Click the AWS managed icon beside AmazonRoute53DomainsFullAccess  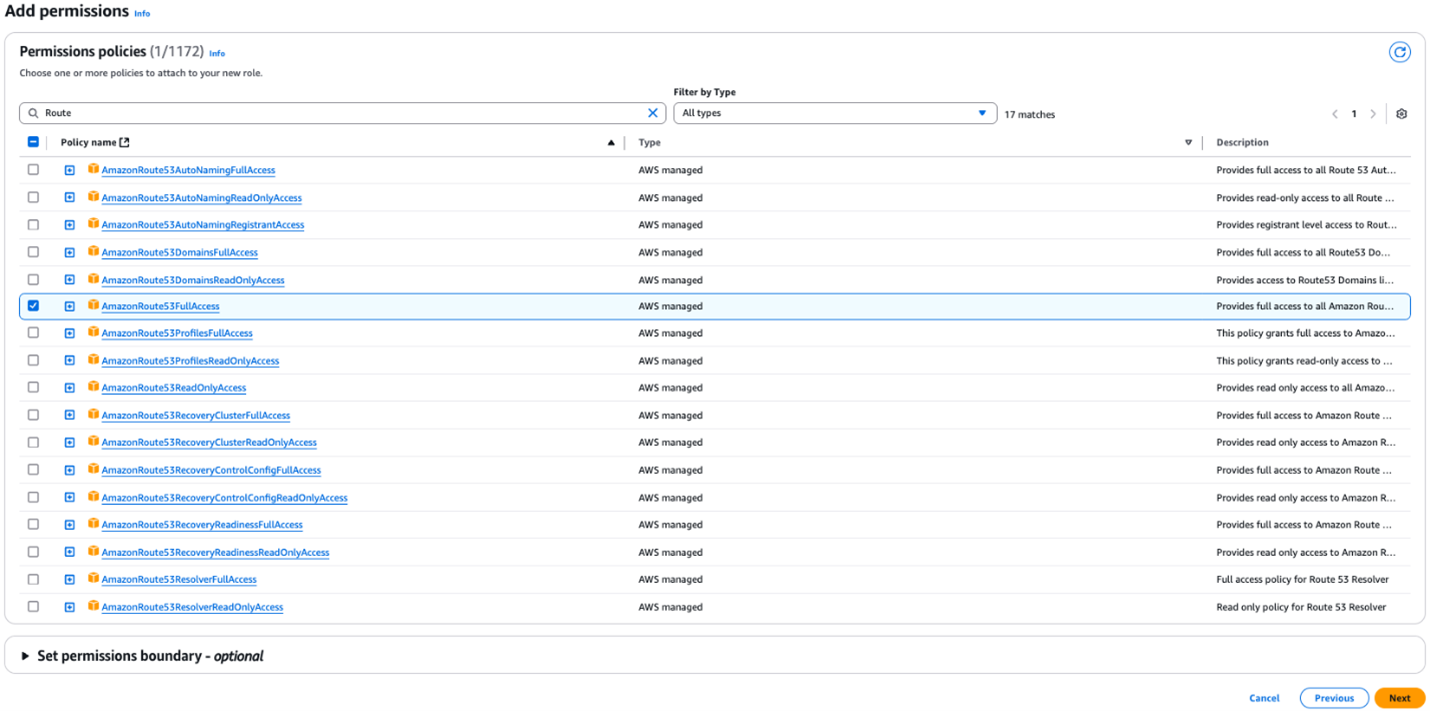92,251
